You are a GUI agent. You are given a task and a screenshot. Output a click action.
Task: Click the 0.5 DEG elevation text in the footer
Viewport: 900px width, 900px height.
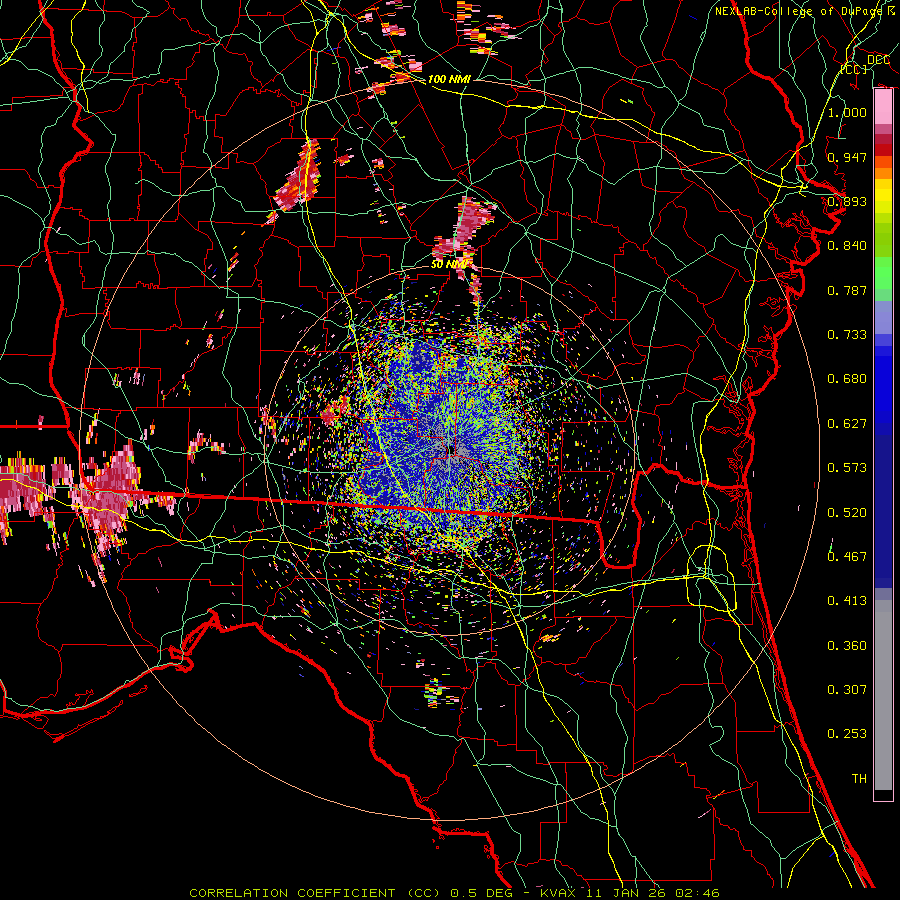click(483, 893)
